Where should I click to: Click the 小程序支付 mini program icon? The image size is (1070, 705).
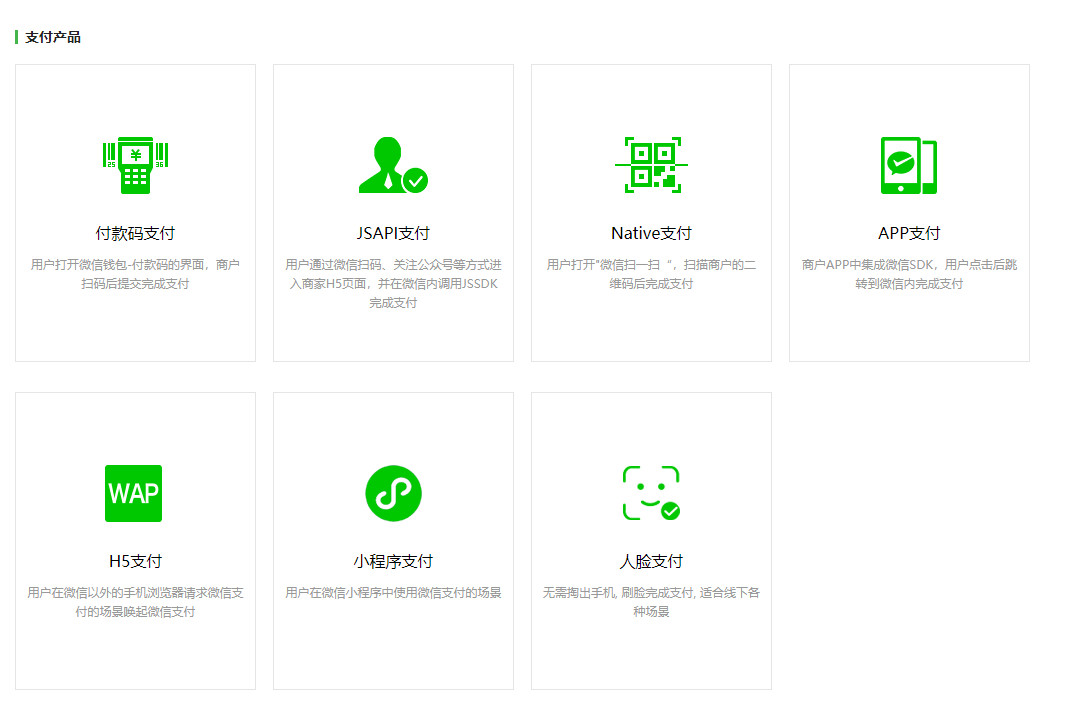click(393, 493)
